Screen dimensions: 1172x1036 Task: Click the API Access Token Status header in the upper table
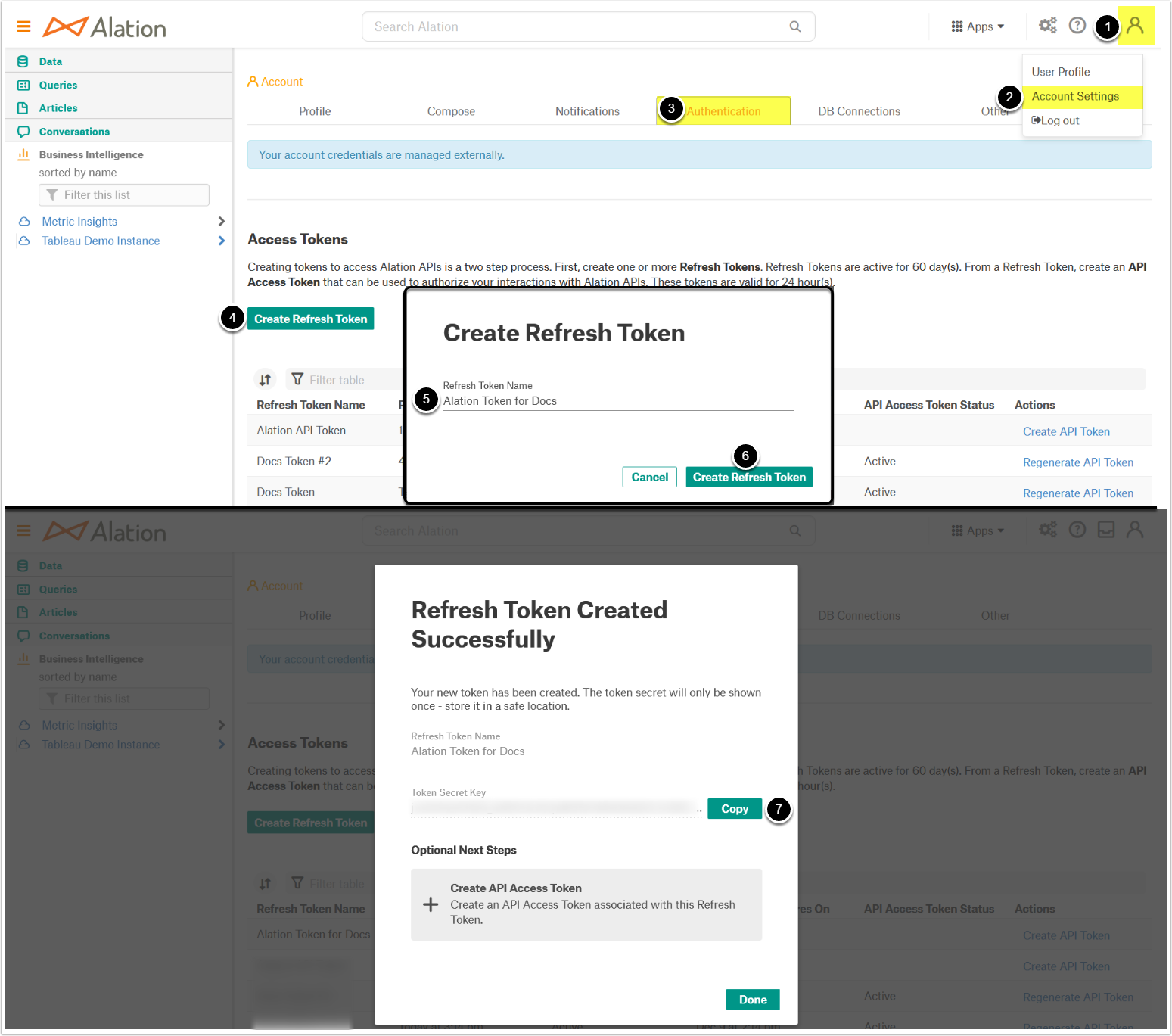coord(929,405)
